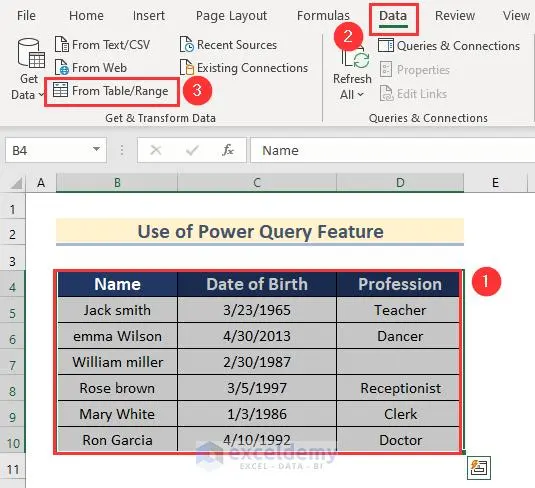
Task: Click the Recent Sources label
Action: click(237, 45)
